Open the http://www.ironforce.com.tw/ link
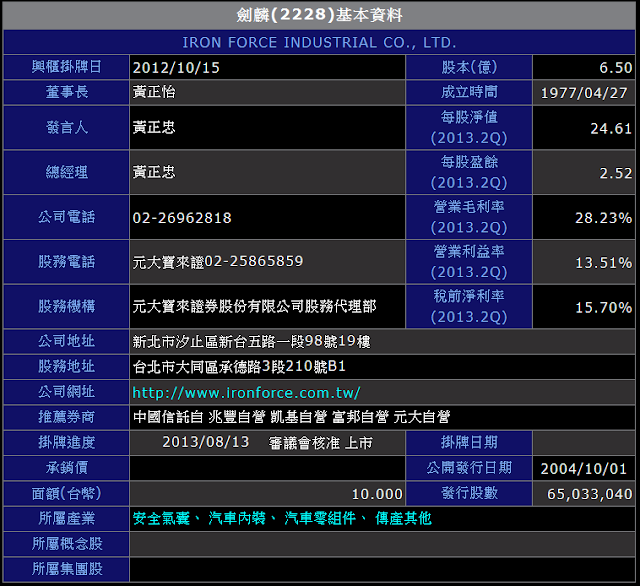 pos(246,393)
